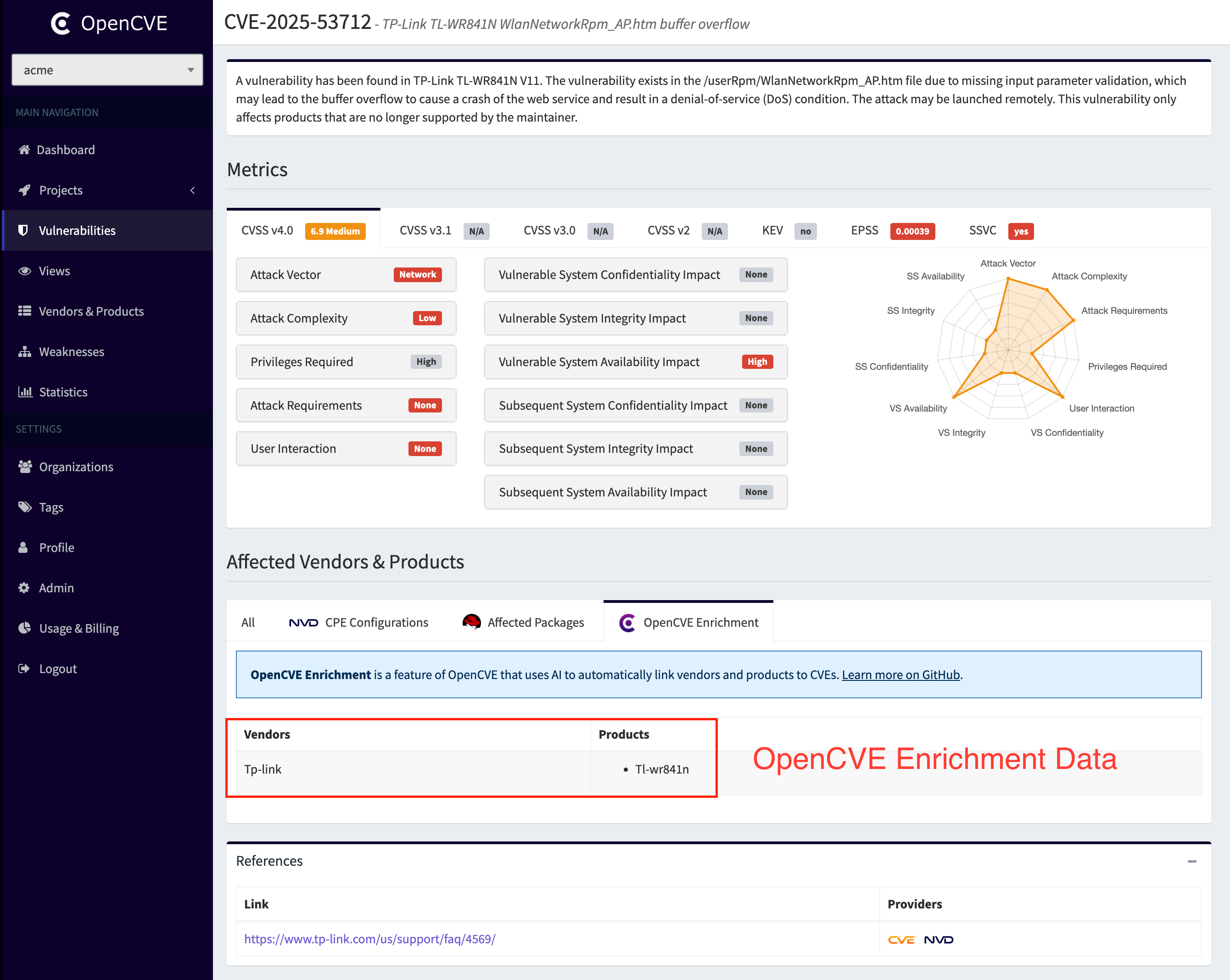
Task: Open the Statistics page
Action: [x=106, y=392]
